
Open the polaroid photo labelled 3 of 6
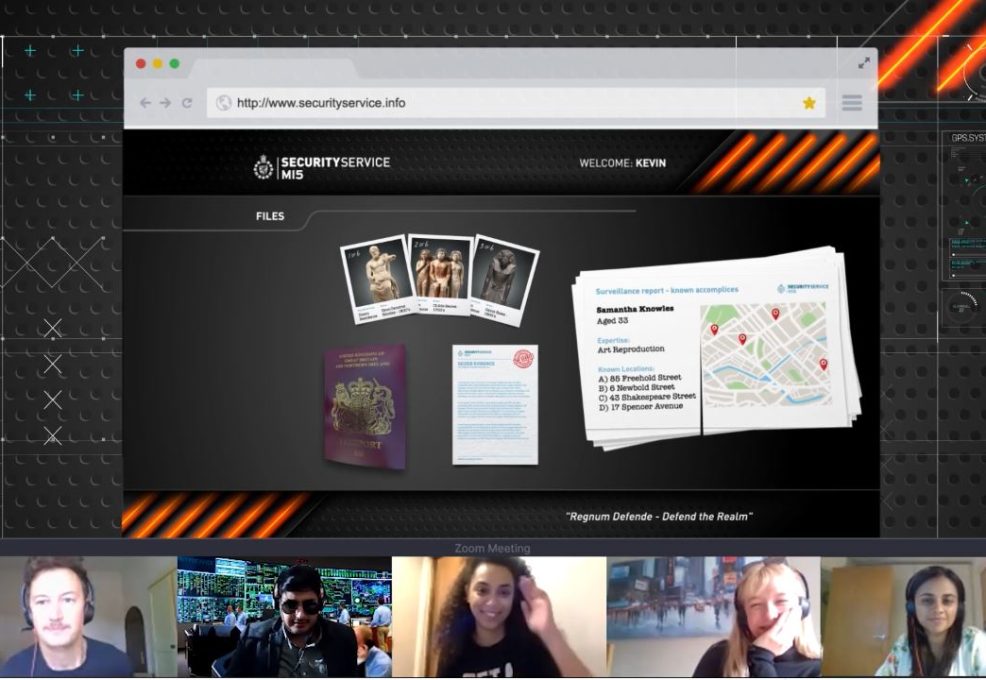[504, 273]
